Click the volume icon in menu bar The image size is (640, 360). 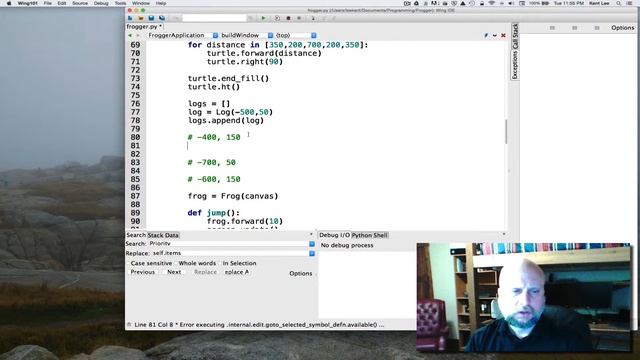click(511, 3)
